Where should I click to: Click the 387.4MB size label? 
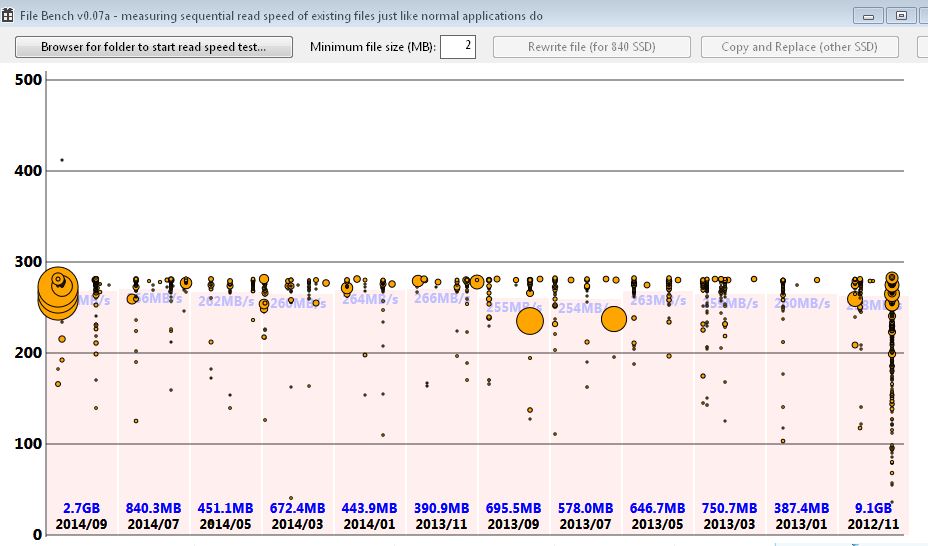point(801,508)
